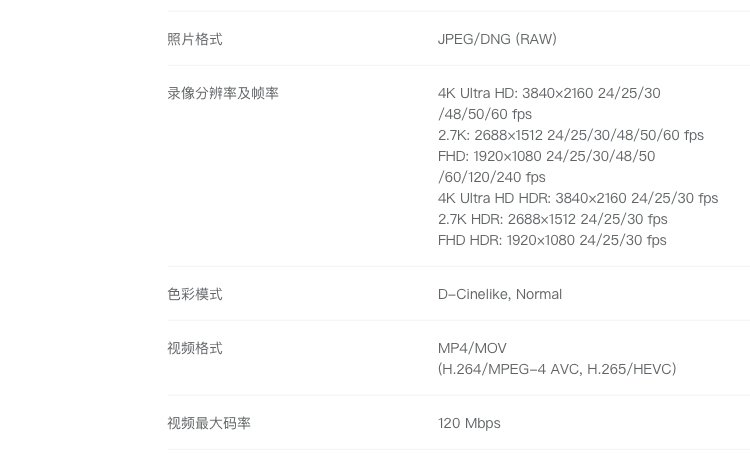750x455 pixels.
Task: Click the /60/120/240 fps text line
Action: click(x=491, y=178)
